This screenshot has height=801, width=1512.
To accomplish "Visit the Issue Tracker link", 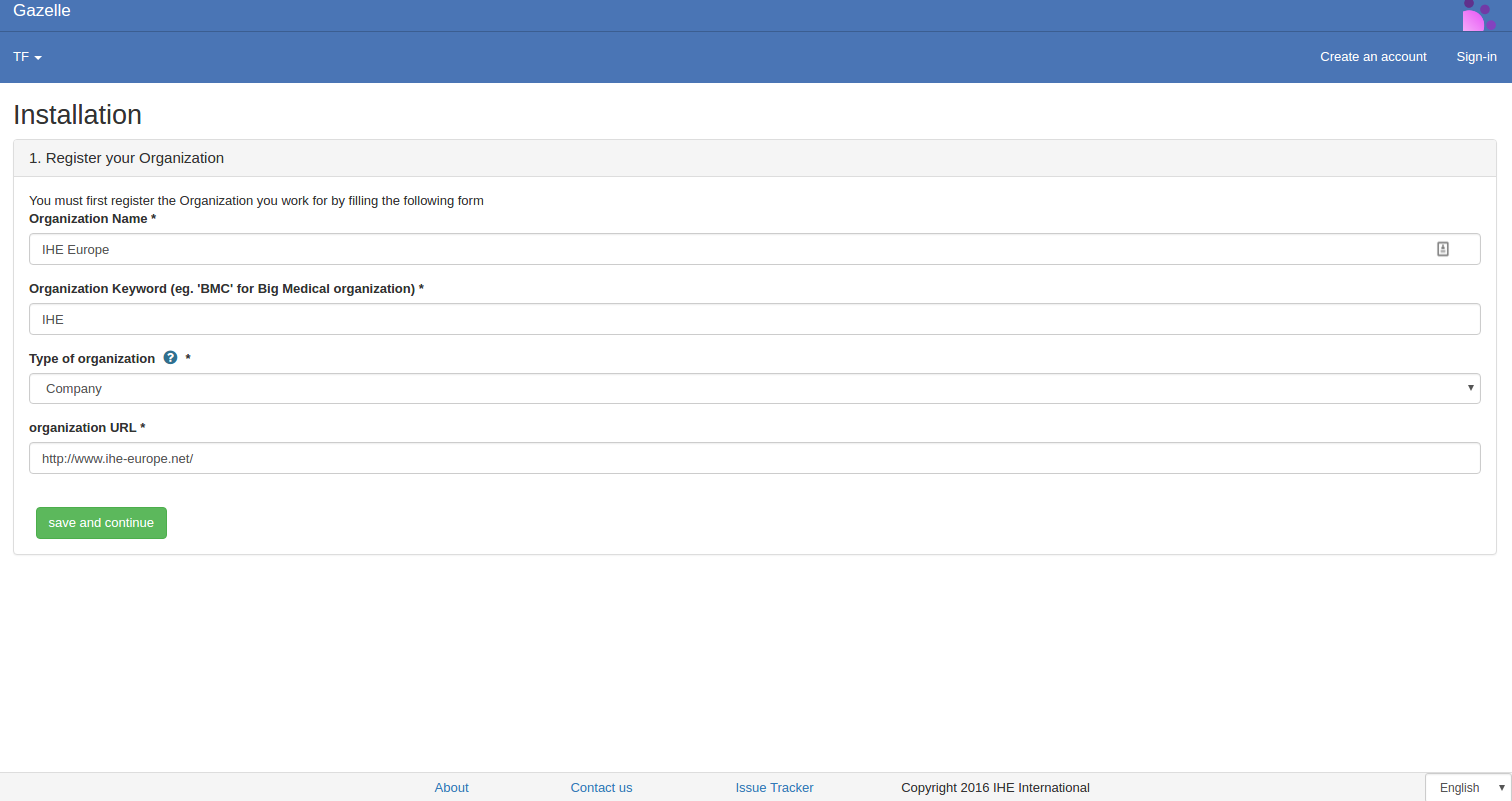I will tap(774, 787).
